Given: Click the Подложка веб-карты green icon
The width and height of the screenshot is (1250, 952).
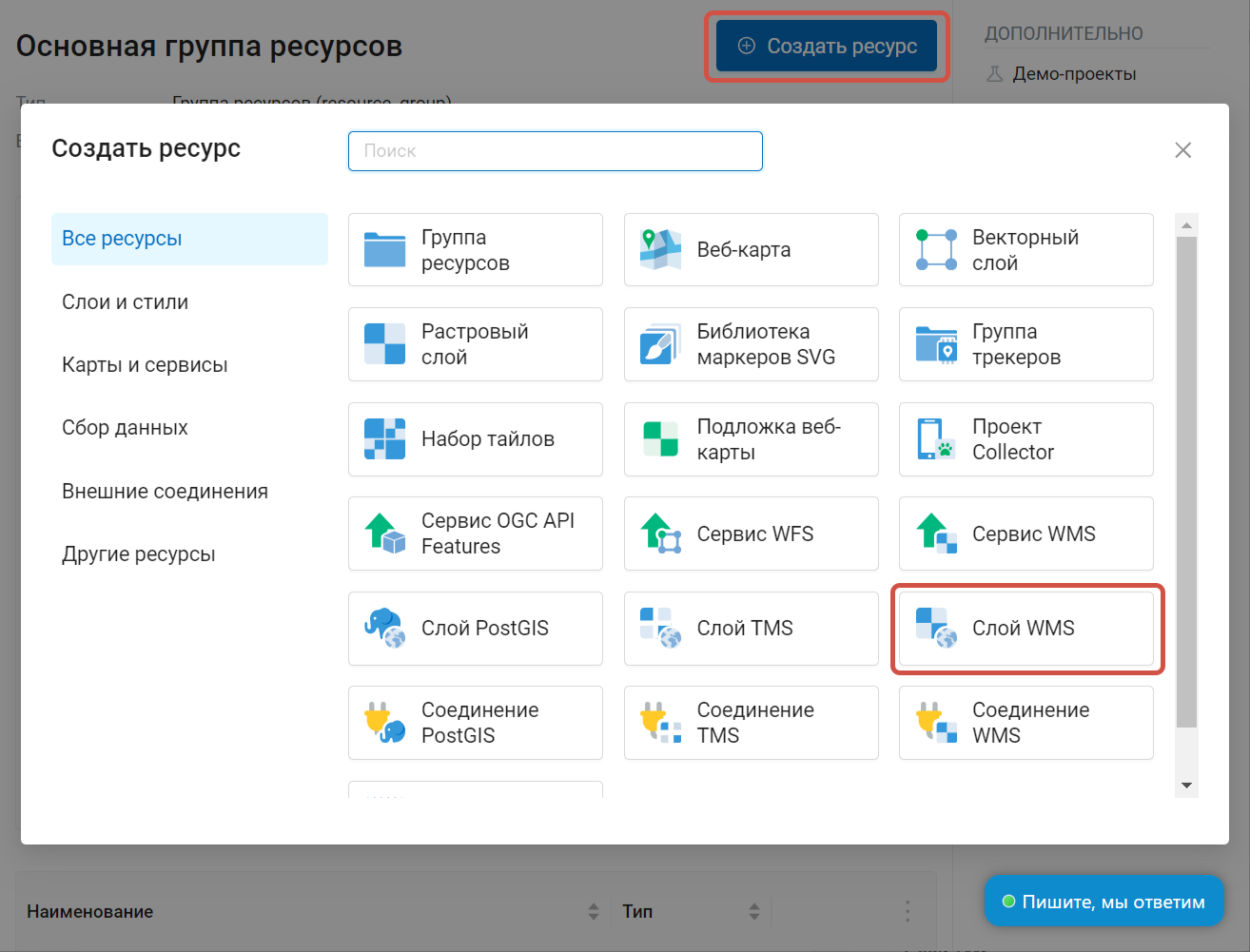Looking at the screenshot, I should click(660, 438).
